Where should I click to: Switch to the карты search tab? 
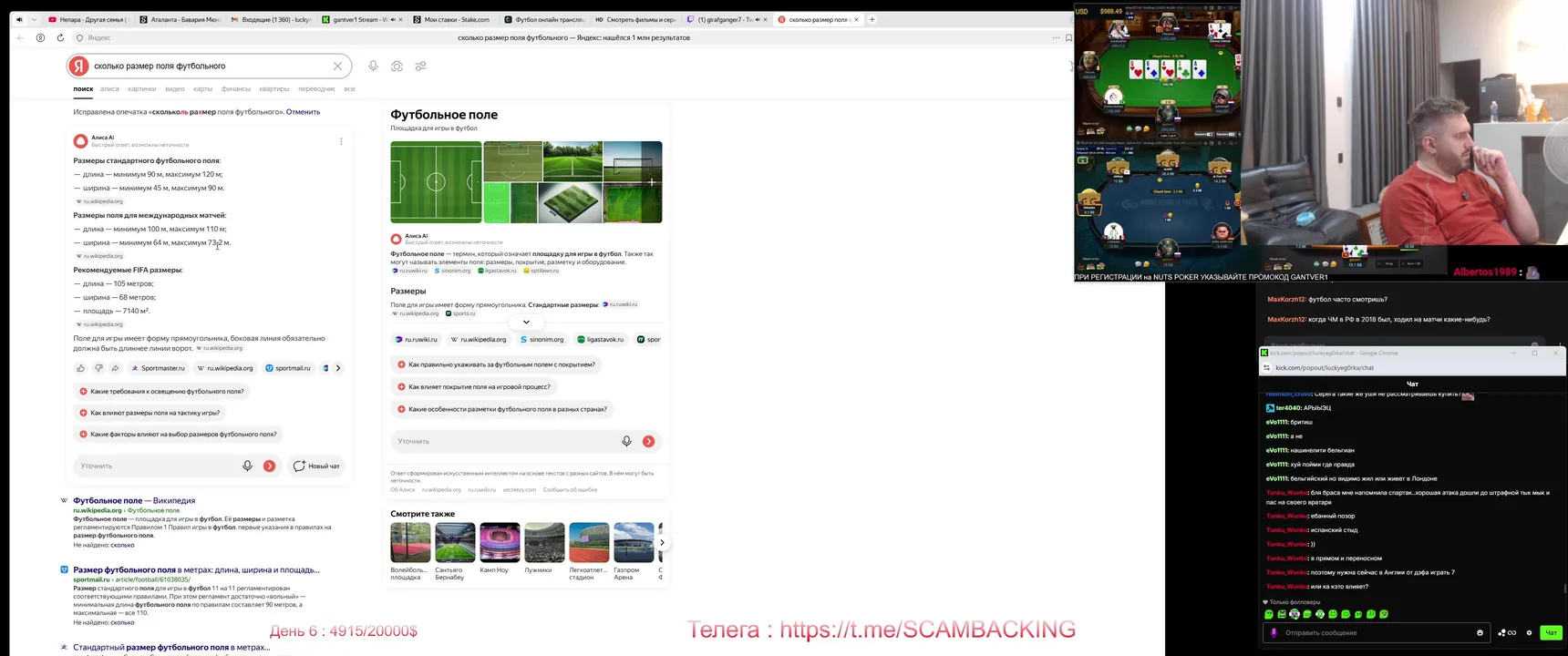click(x=202, y=89)
